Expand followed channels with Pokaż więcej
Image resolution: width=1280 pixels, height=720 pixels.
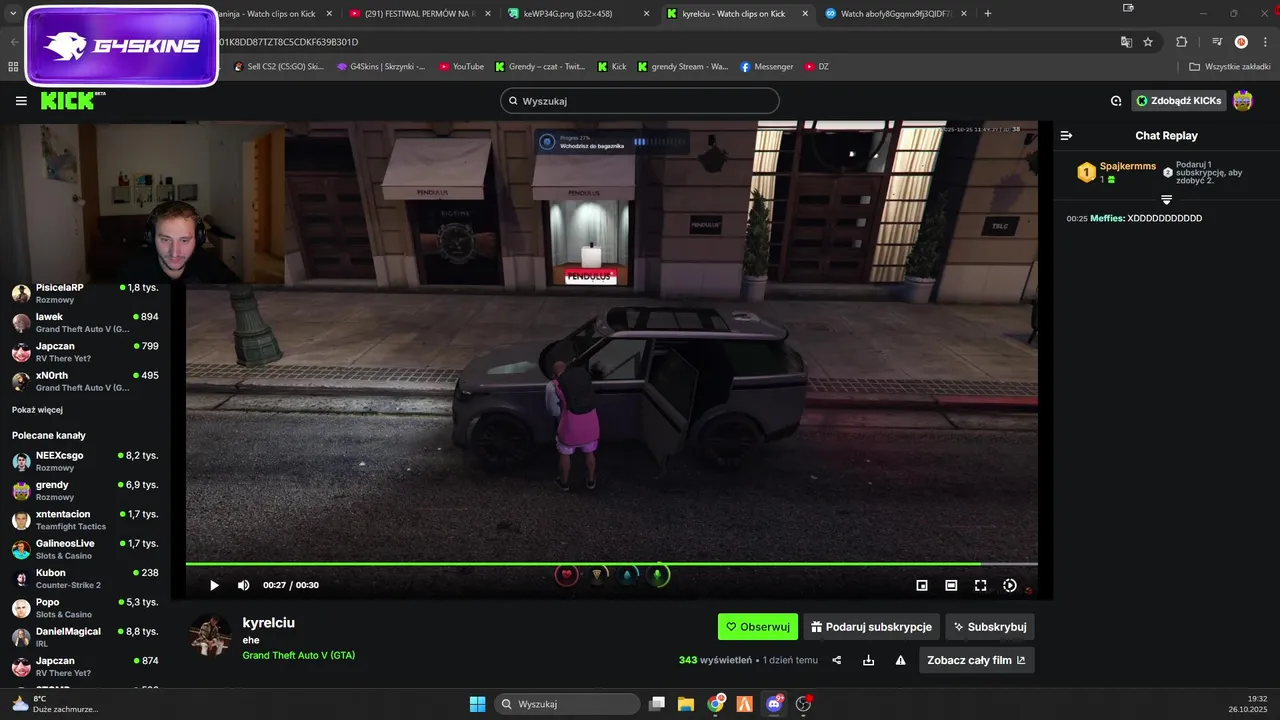pyautogui.click(x=37, y=410)
